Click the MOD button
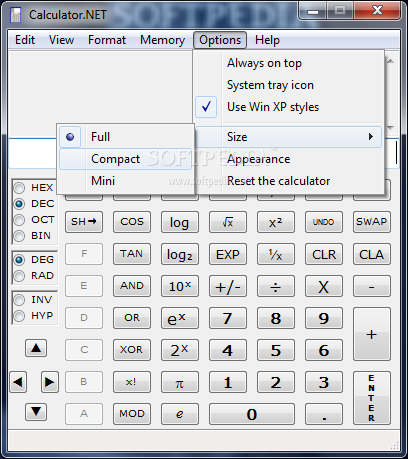 coord(132,414)
